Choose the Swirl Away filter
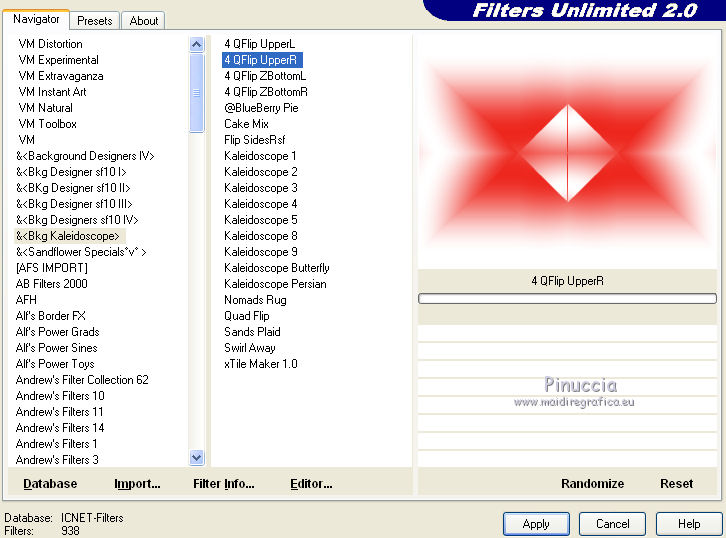Screen dimensions: 726x538 [250, 348]
